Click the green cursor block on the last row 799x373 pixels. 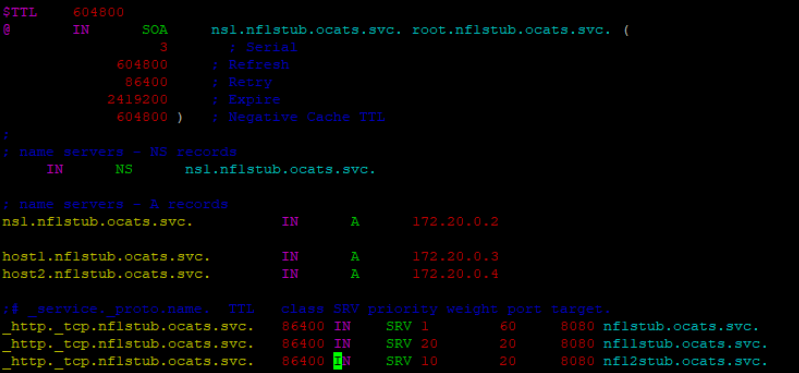click(337, 361)
